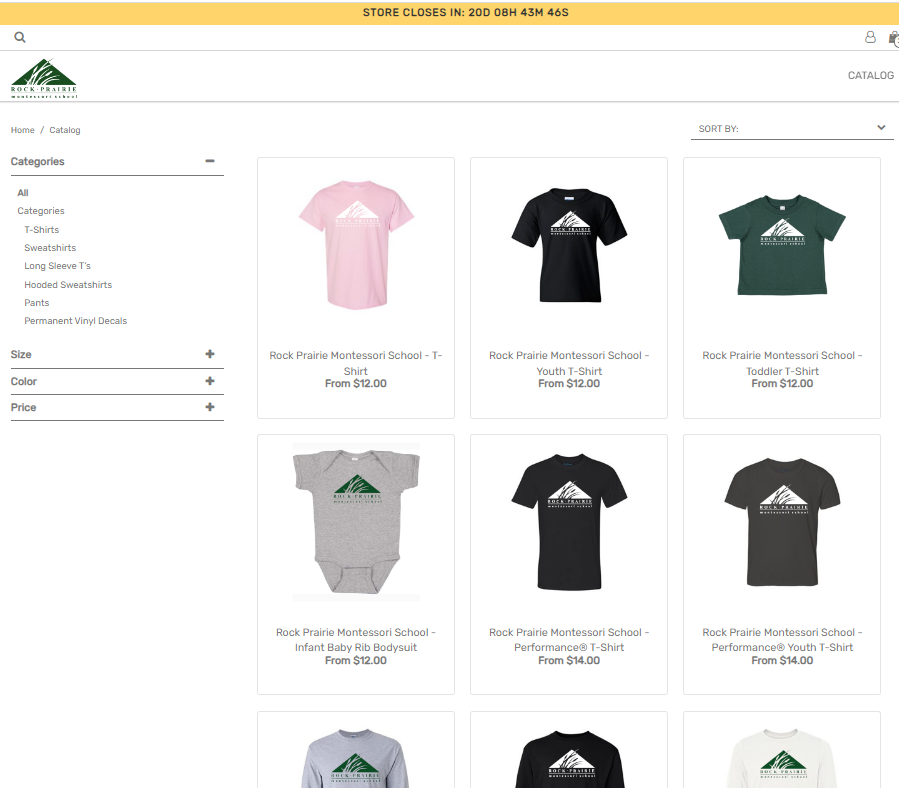Click the 'Toddler T-Shirt' product title
This screenshot has height=788, width=899.
tap(782, 363)
